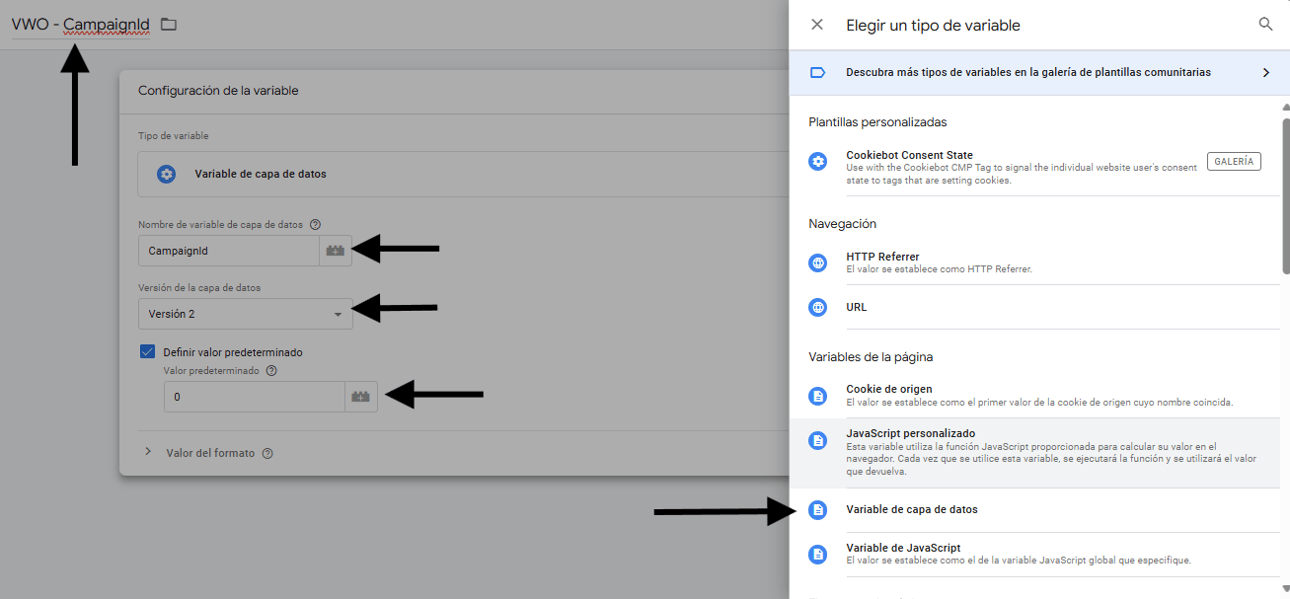Screen dimensions: 1290x599
Task: Open community template gallery chevron
Action: (x=1265, y=73)
